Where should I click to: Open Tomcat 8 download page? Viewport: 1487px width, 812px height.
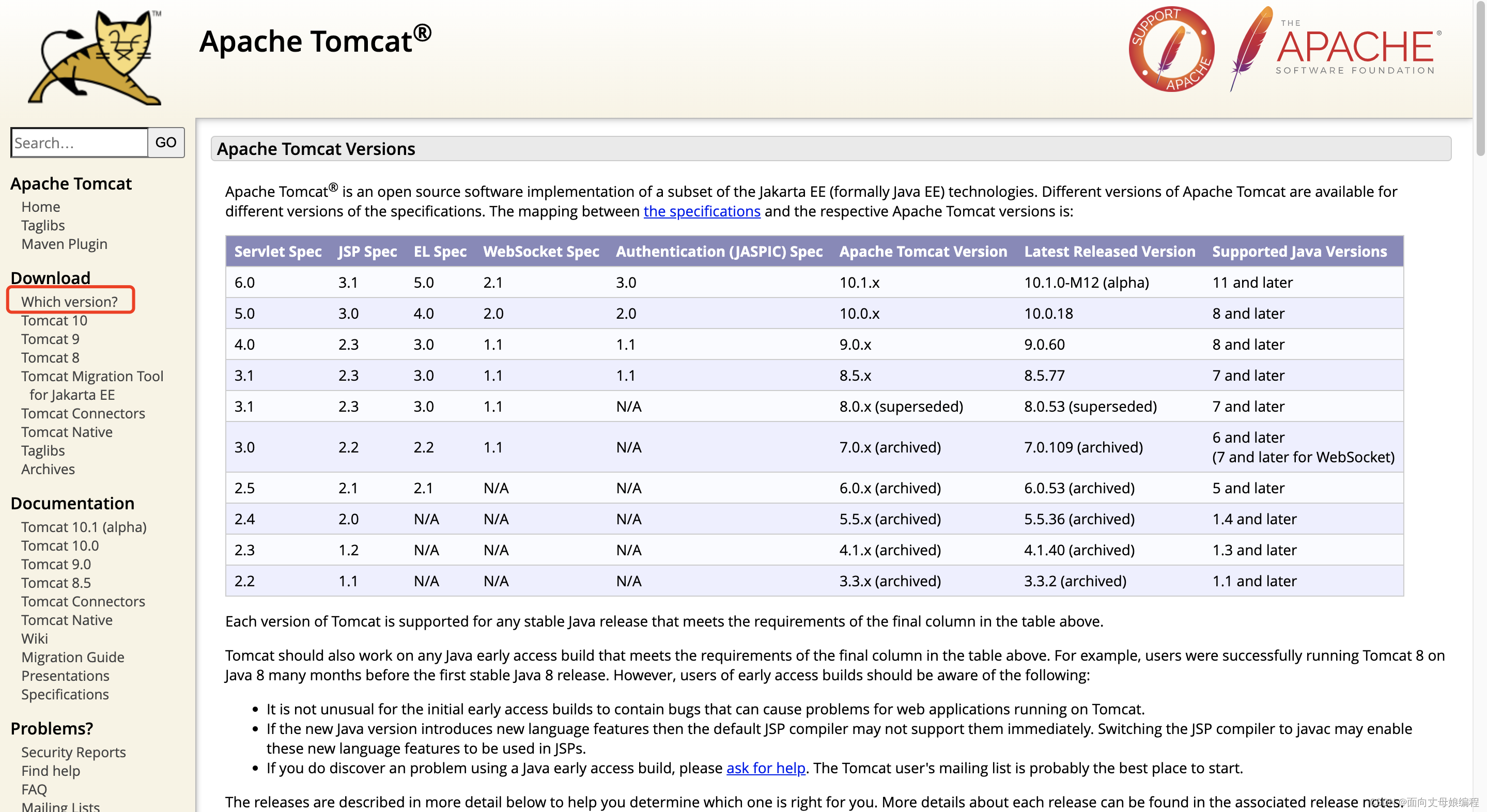(50, 357)
